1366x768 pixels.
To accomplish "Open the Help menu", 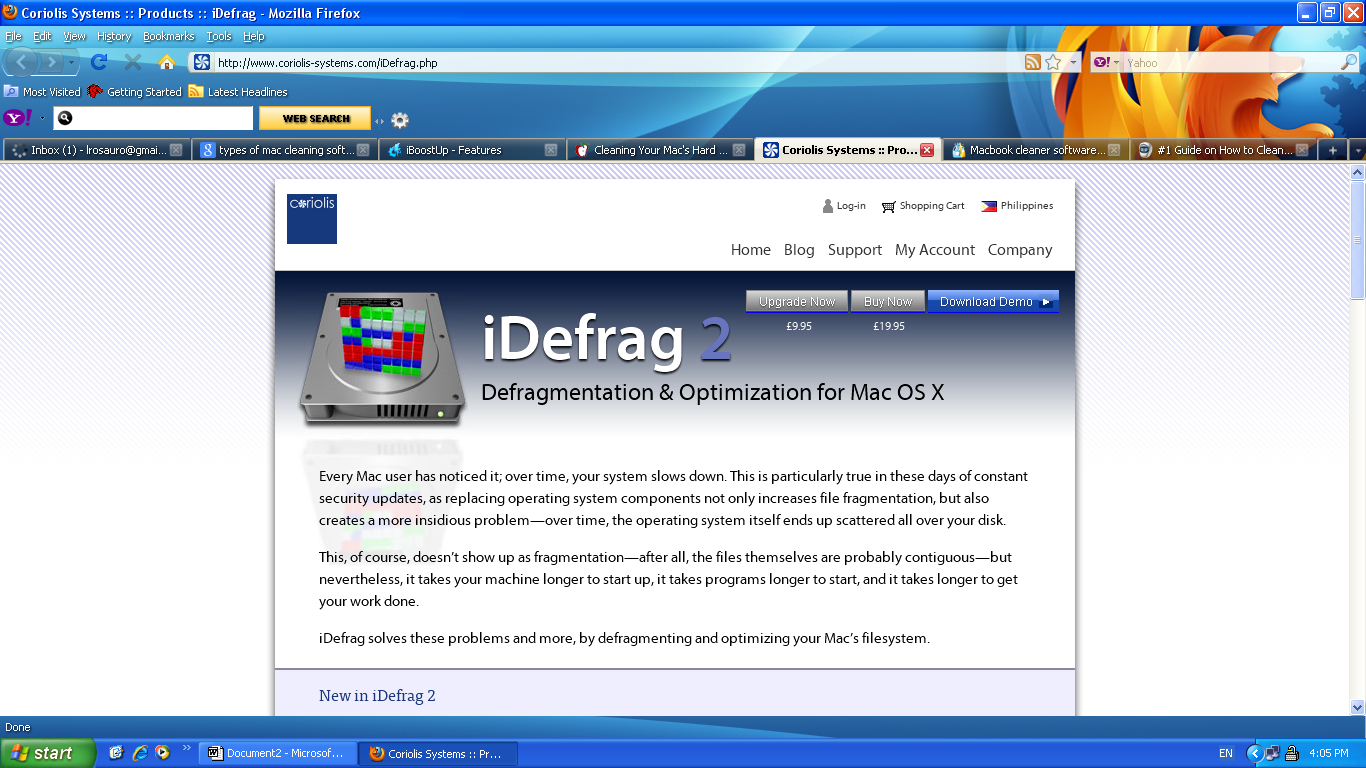I will tap(254, 36).
